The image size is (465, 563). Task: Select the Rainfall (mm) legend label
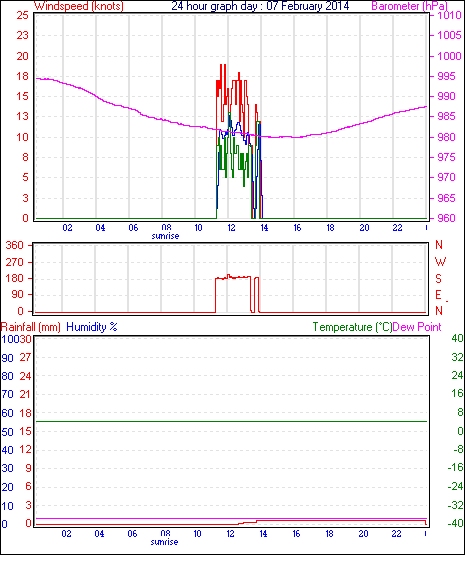click(31, 327)
